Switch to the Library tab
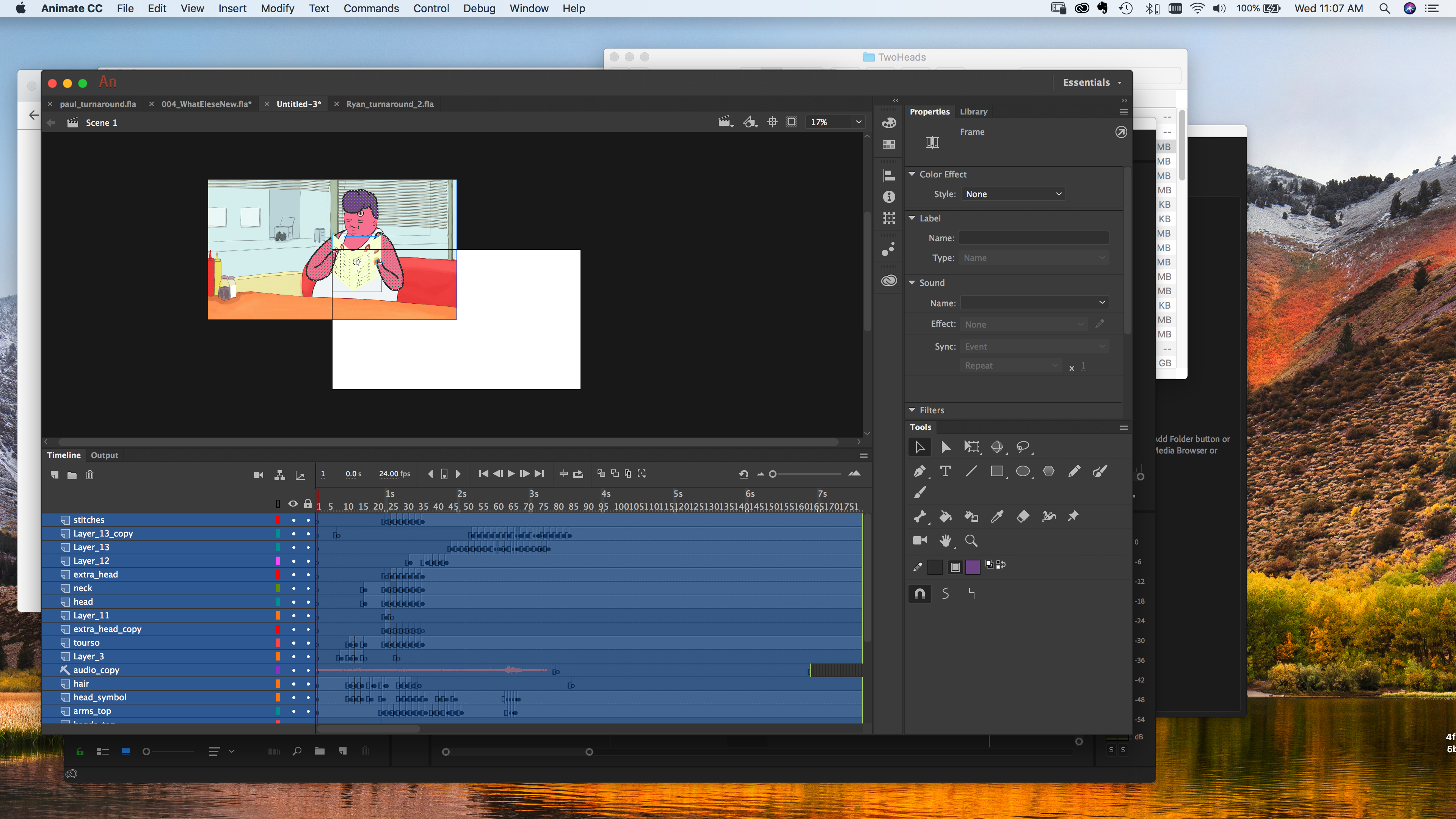Image resolution: width=1456 pixels, height=819 pixels. click(x=973, y=111)
